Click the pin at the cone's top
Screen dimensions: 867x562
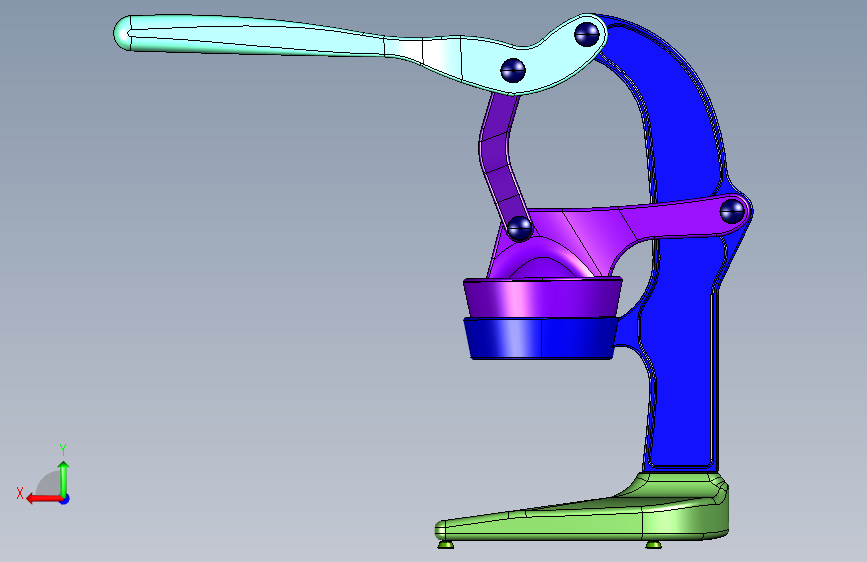click(x=519, y=228)
